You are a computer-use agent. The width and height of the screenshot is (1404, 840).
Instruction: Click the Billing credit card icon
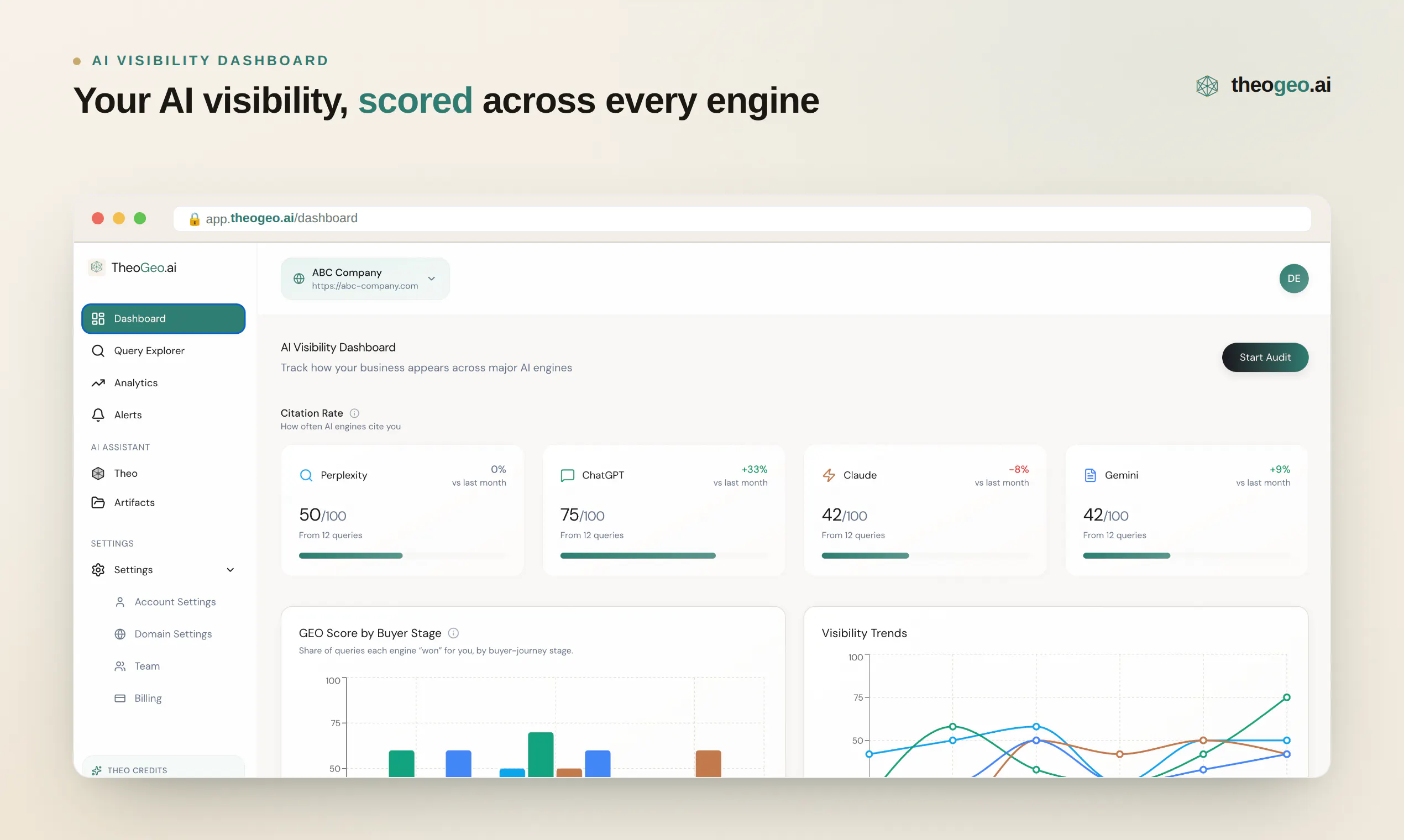(120, 699)
